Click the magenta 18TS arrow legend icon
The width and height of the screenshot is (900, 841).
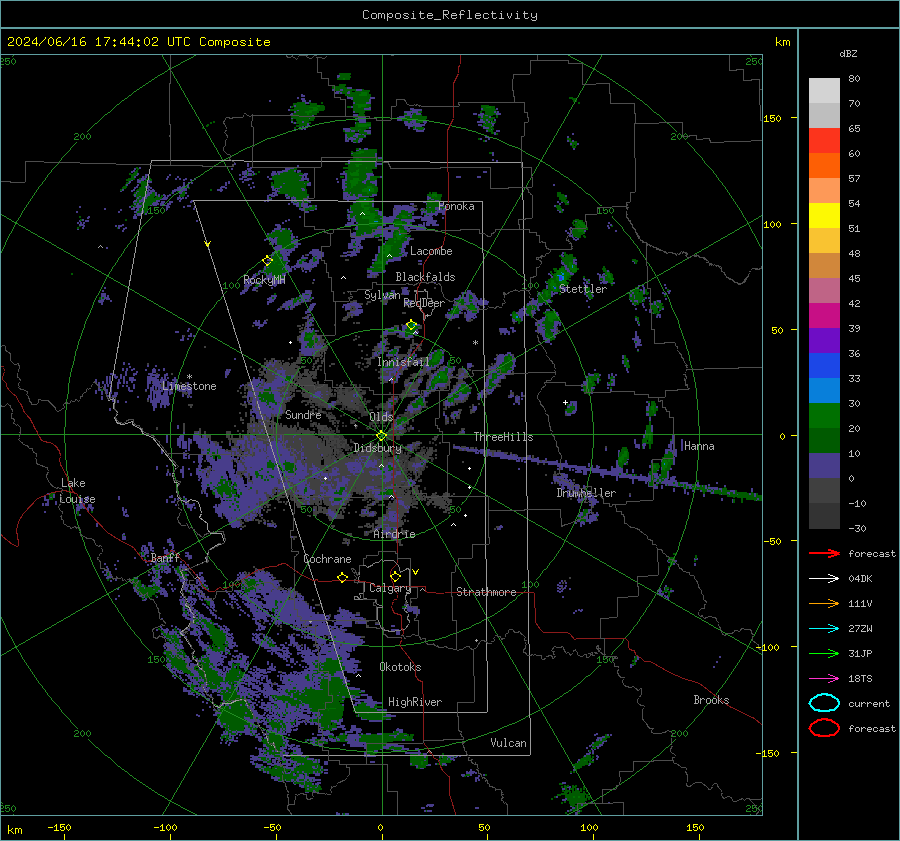point(824,679)
